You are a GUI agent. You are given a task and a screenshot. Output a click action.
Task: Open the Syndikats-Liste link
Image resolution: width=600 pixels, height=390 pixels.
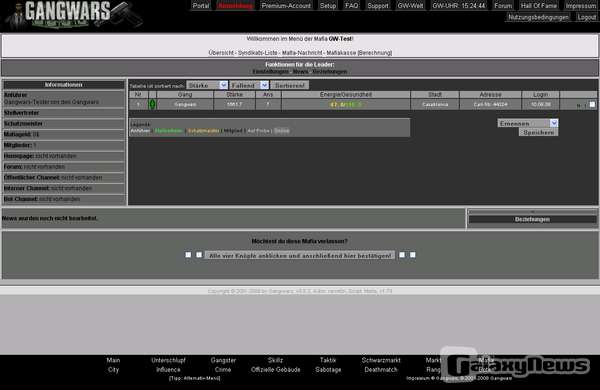pyautogui.click(x=258, y=53)
